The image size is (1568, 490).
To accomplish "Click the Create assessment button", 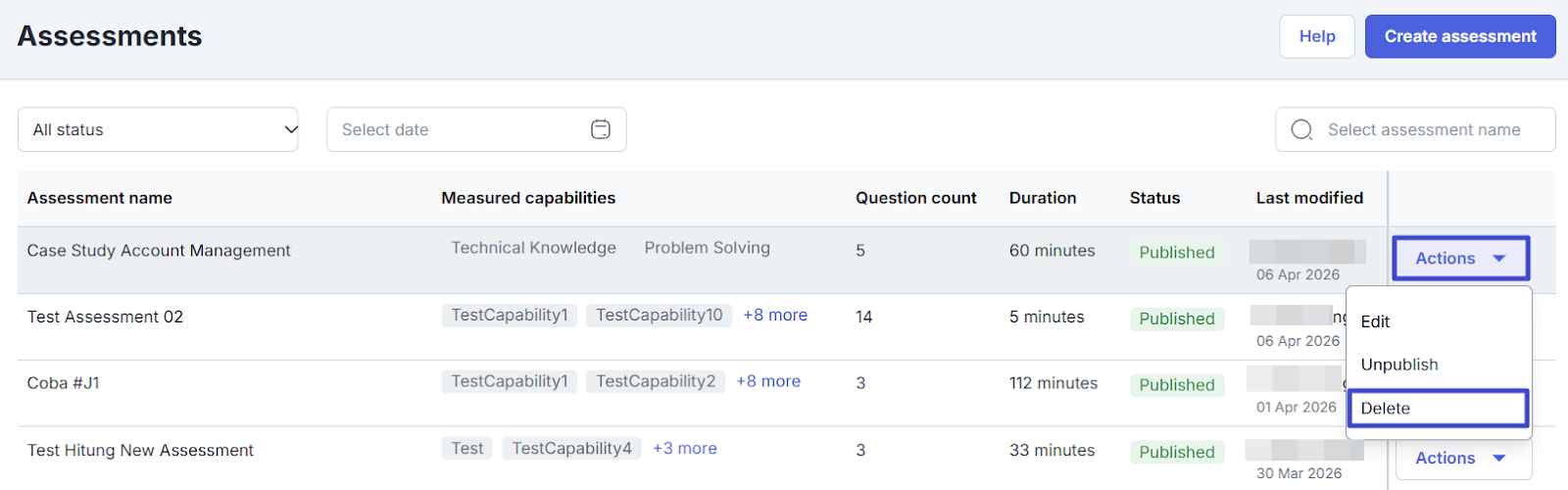I will [1459, 36].
